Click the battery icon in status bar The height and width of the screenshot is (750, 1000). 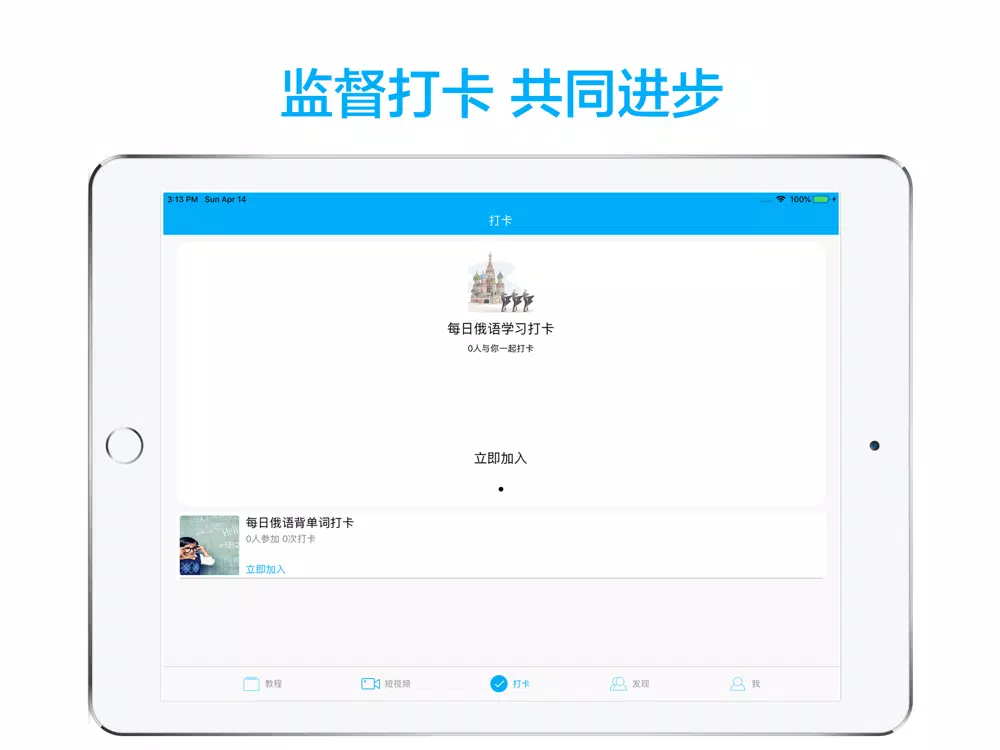tap(821, 199)
